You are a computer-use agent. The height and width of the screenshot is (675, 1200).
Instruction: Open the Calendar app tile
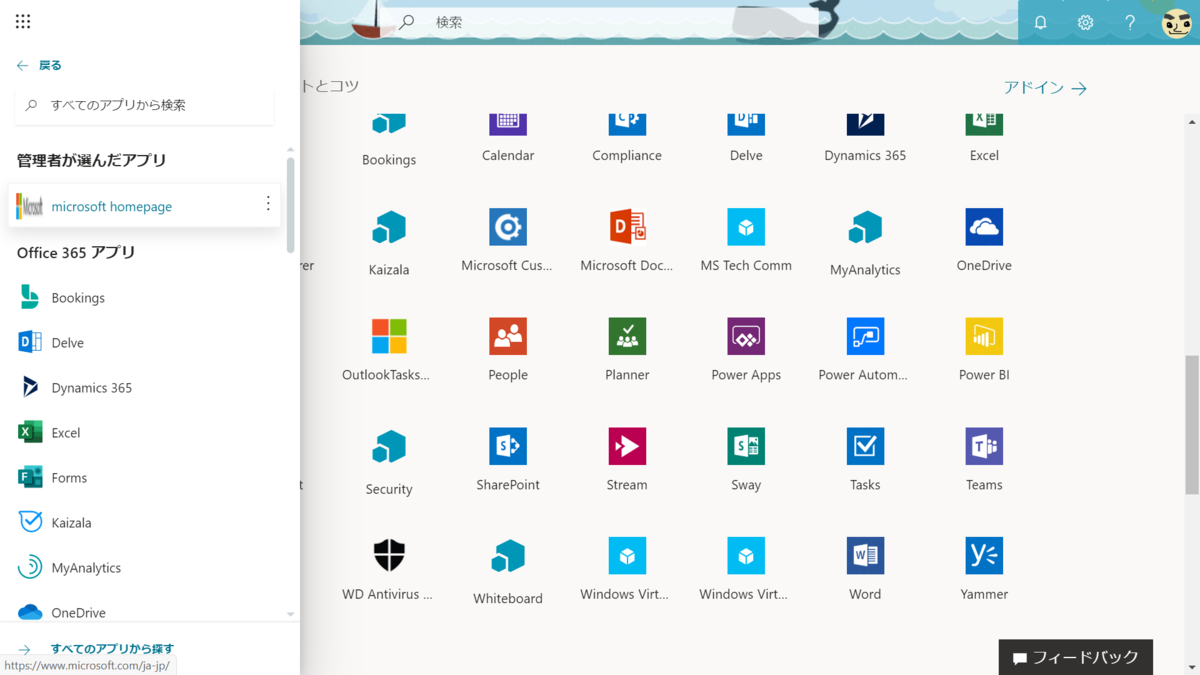coord(508,138)
